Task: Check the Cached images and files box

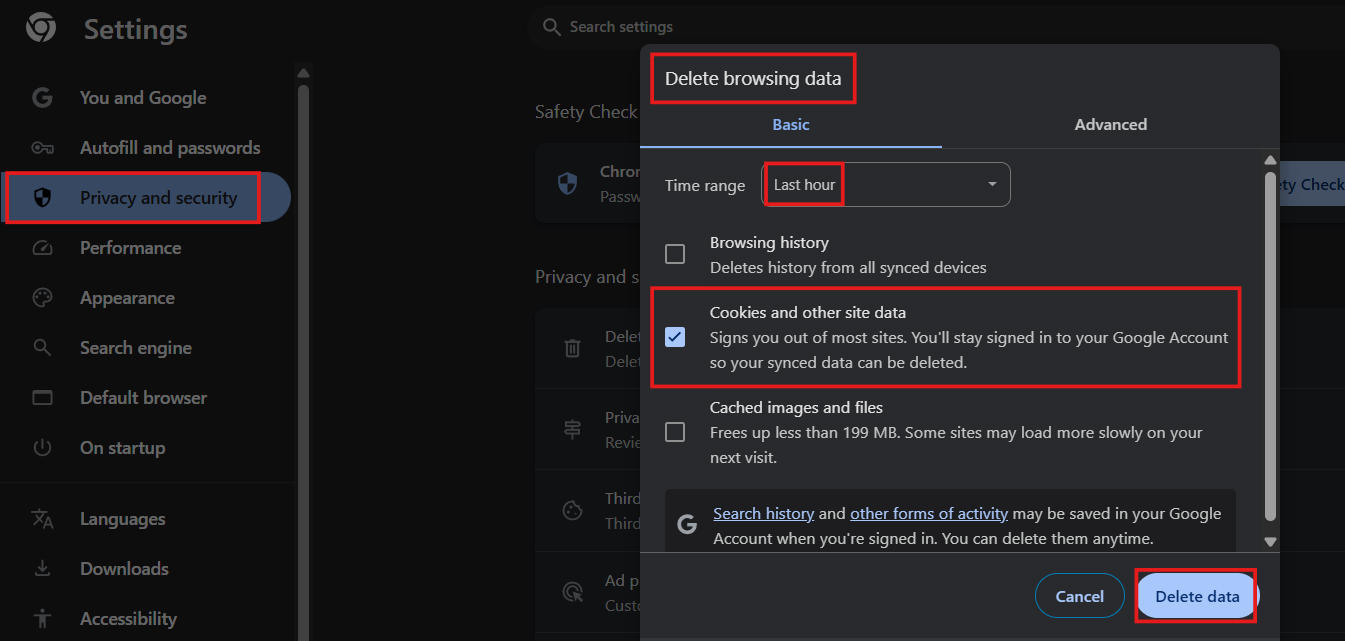Action: tap(675, 432)
